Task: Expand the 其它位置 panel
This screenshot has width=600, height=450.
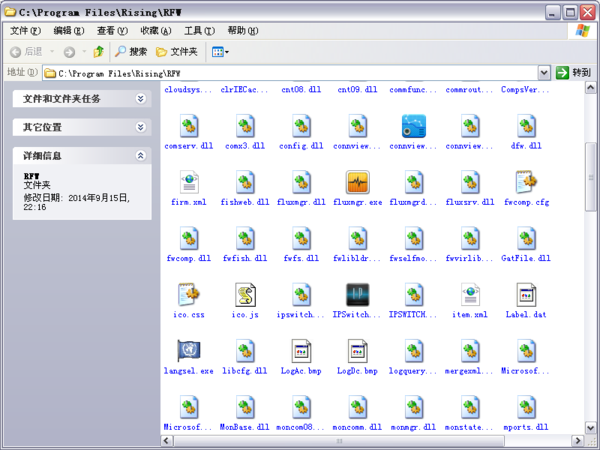Action: [141, 128]
